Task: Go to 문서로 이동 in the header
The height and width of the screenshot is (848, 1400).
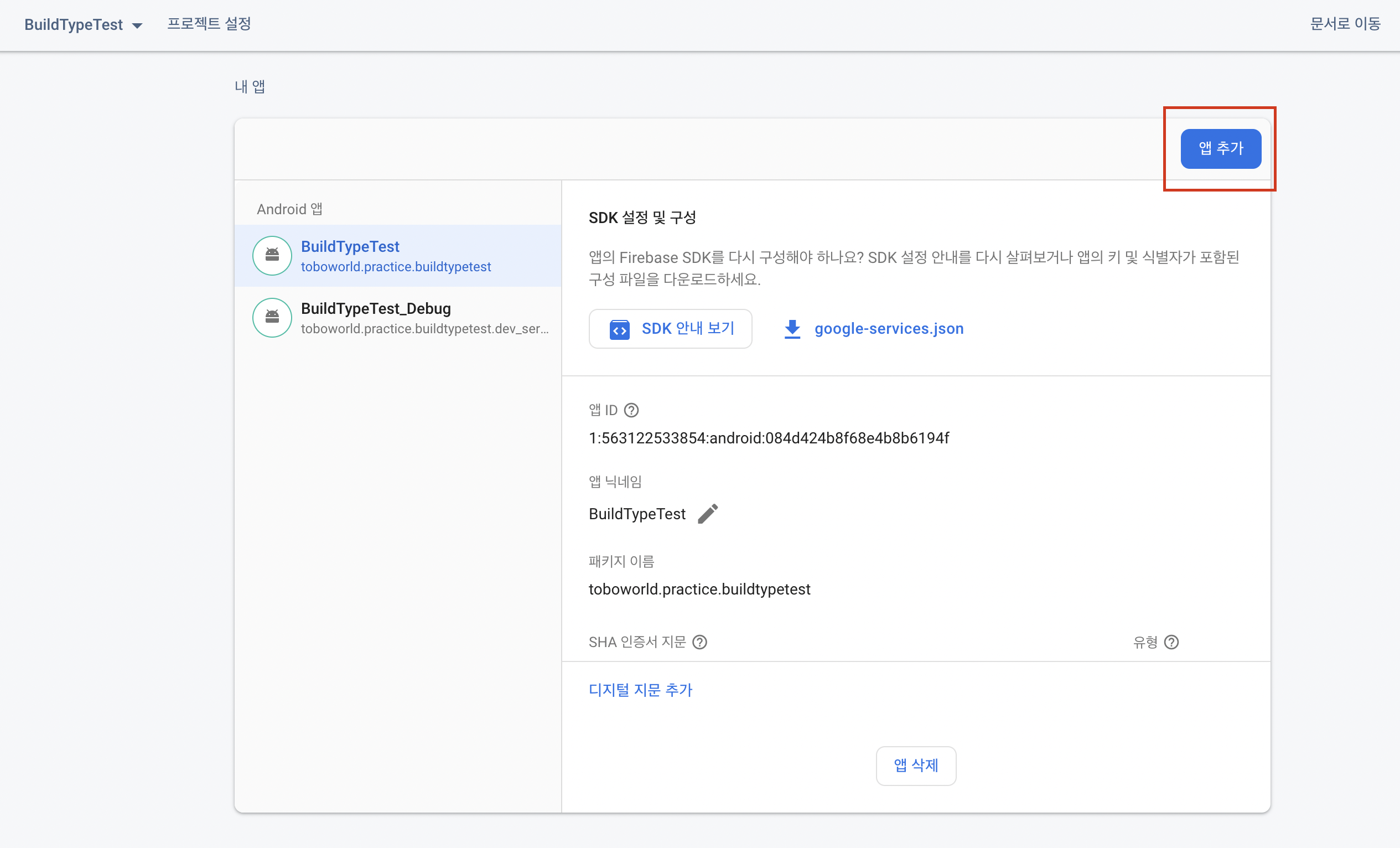Action: [x=1345, y=24]
